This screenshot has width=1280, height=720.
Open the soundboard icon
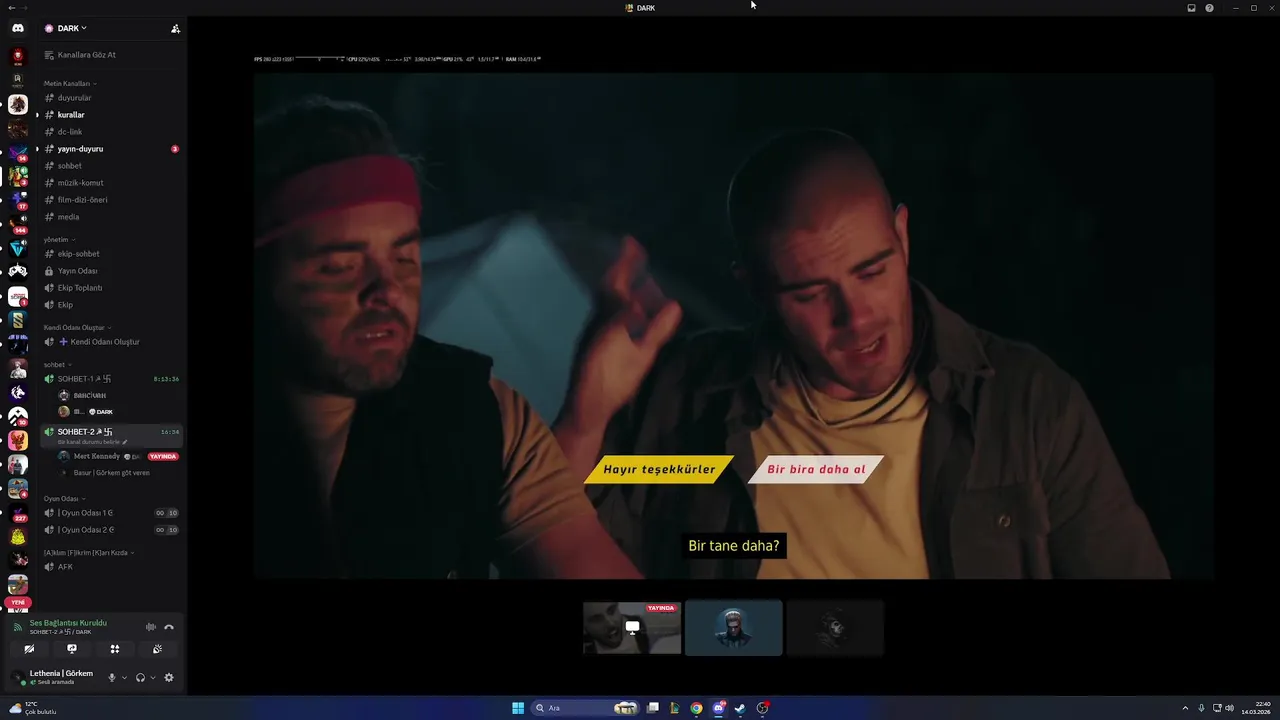click(x=157, y=649)
